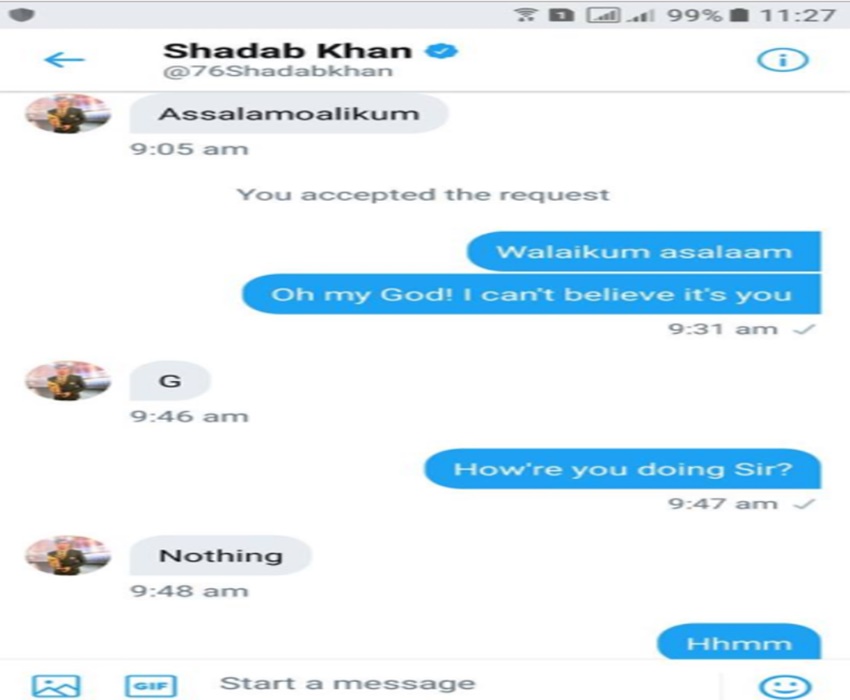Tap avatar beside the Nothing message
Image resolution: width=850 pixels, height=700 pixels.
68,555
